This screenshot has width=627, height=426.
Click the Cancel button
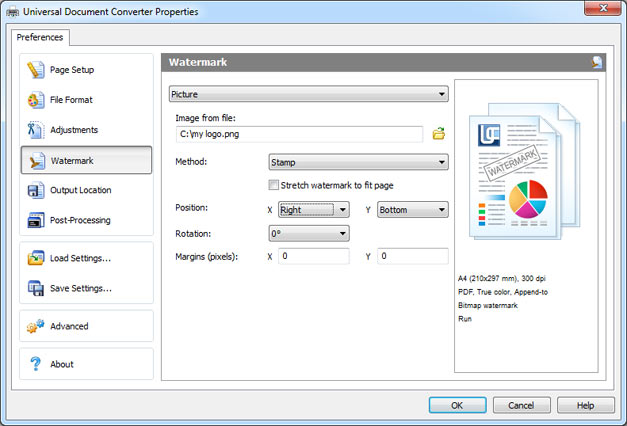coord(521,405)
